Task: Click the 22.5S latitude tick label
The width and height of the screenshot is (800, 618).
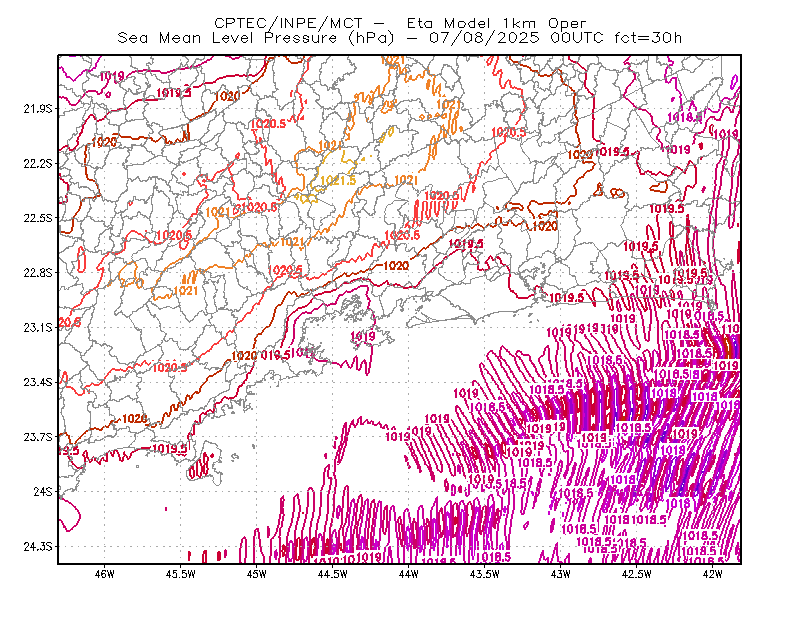Action: [38, 218]
